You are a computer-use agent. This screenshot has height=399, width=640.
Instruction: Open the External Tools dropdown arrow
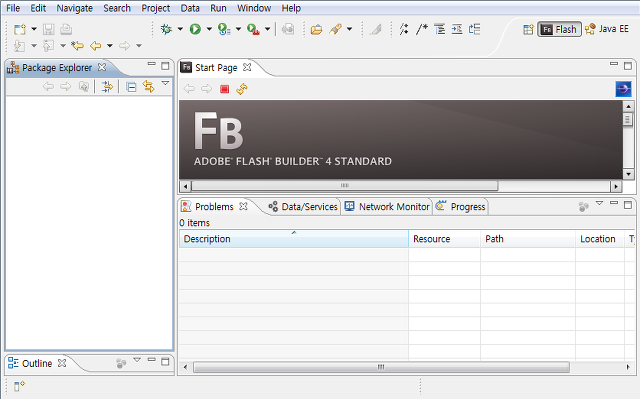(267, 29)
